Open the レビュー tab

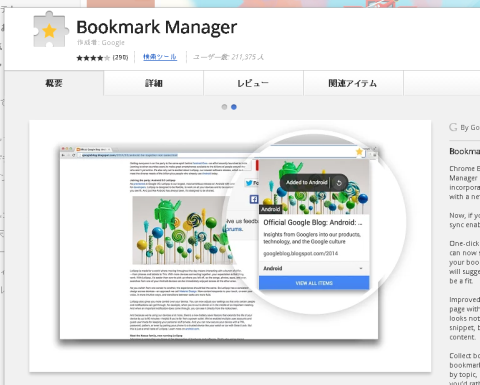point(253,83)
